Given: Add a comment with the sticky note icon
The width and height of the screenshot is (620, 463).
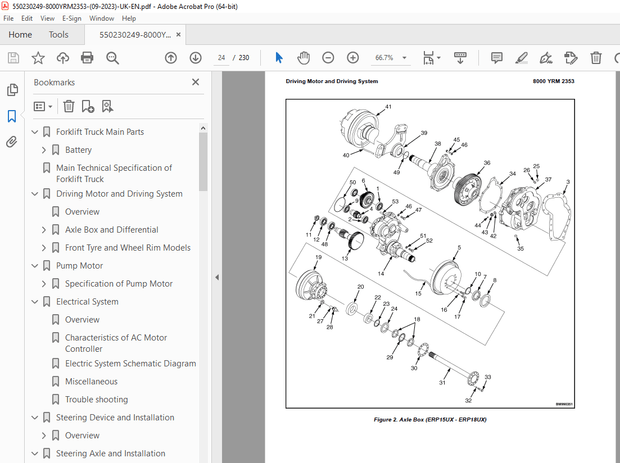Looking at the screenshot, I should [496, 58].
